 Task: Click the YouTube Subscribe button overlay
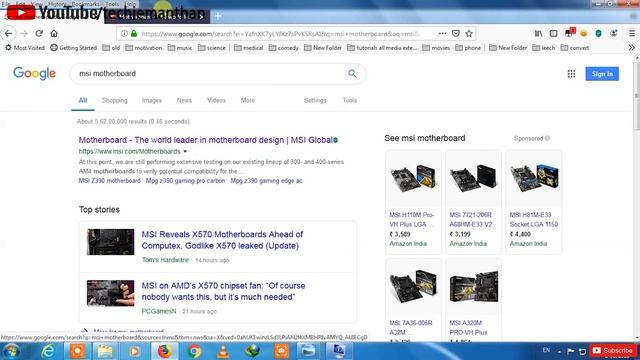613,350
